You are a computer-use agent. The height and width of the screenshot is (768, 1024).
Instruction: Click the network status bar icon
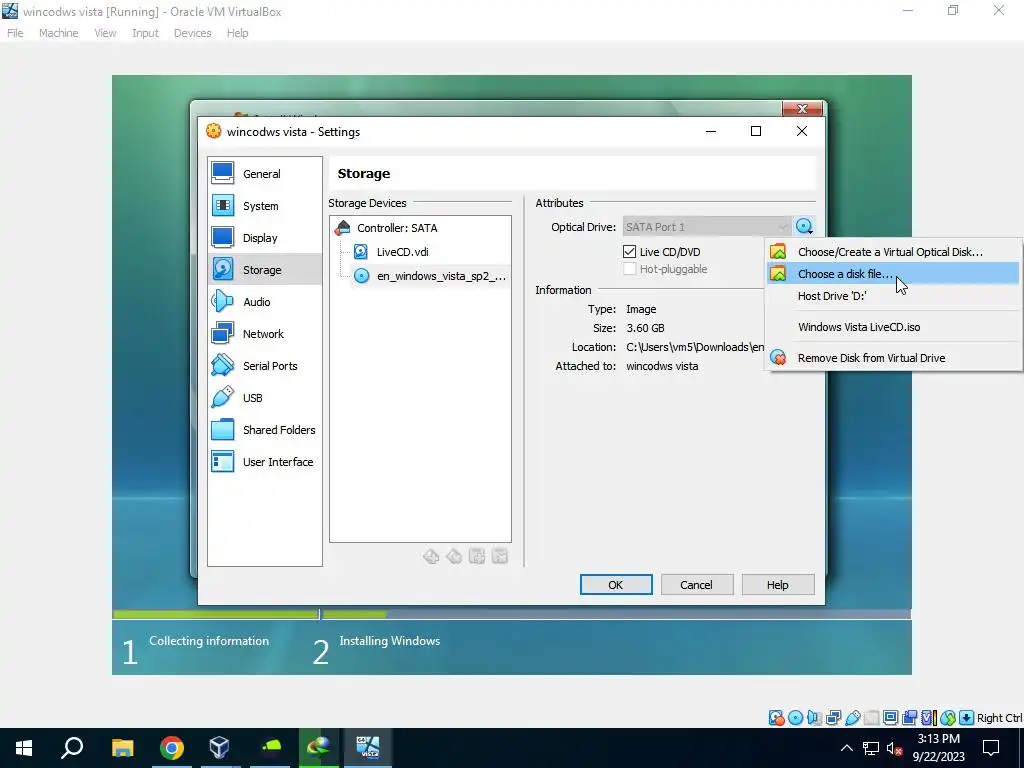click(833, 718)
